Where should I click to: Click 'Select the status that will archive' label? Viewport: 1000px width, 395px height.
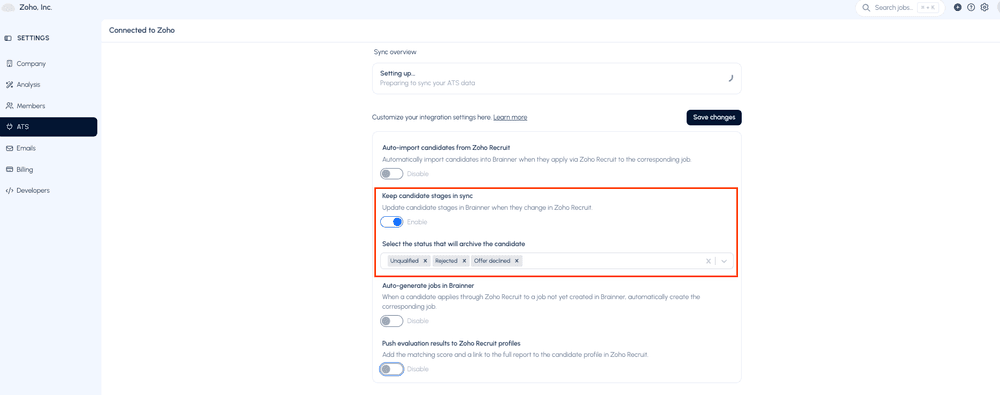(x=453, y=244)
